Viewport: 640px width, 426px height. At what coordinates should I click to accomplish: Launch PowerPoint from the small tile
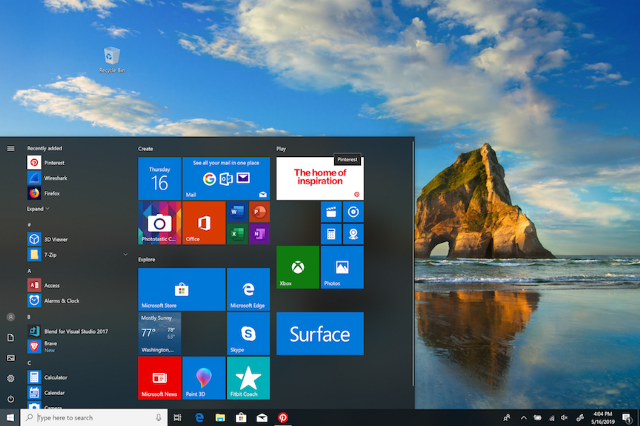259,212
